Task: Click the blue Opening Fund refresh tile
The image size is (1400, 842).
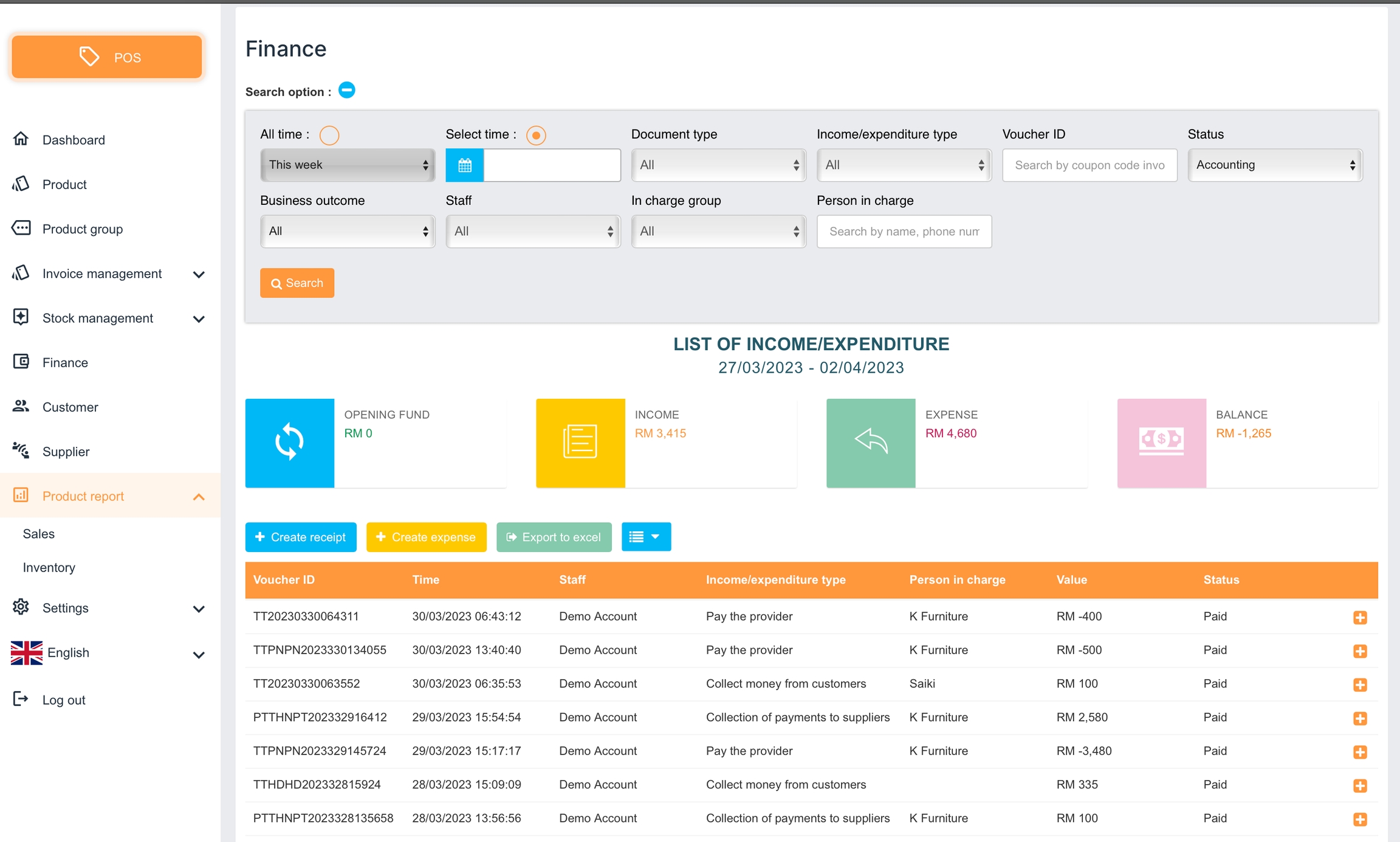Action: [290, 443]
